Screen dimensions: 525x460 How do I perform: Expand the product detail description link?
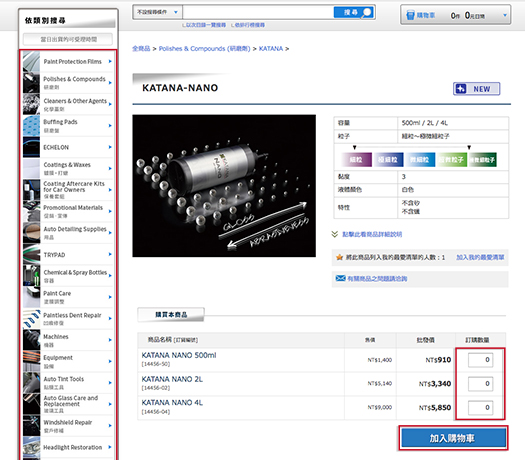click(372, 234)
